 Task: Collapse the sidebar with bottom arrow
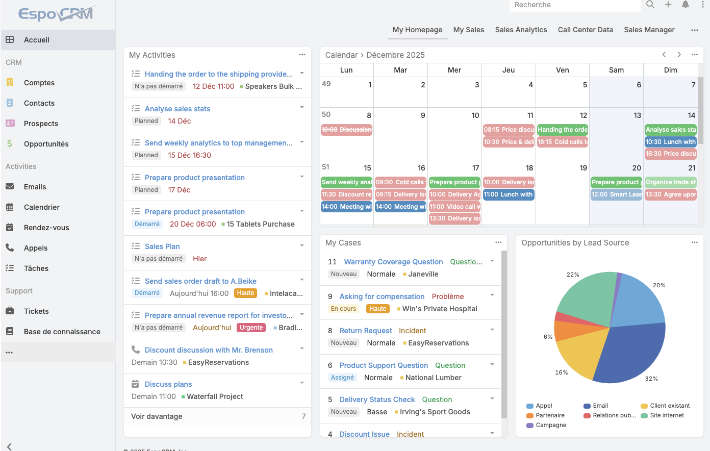[x=10, y=446]
